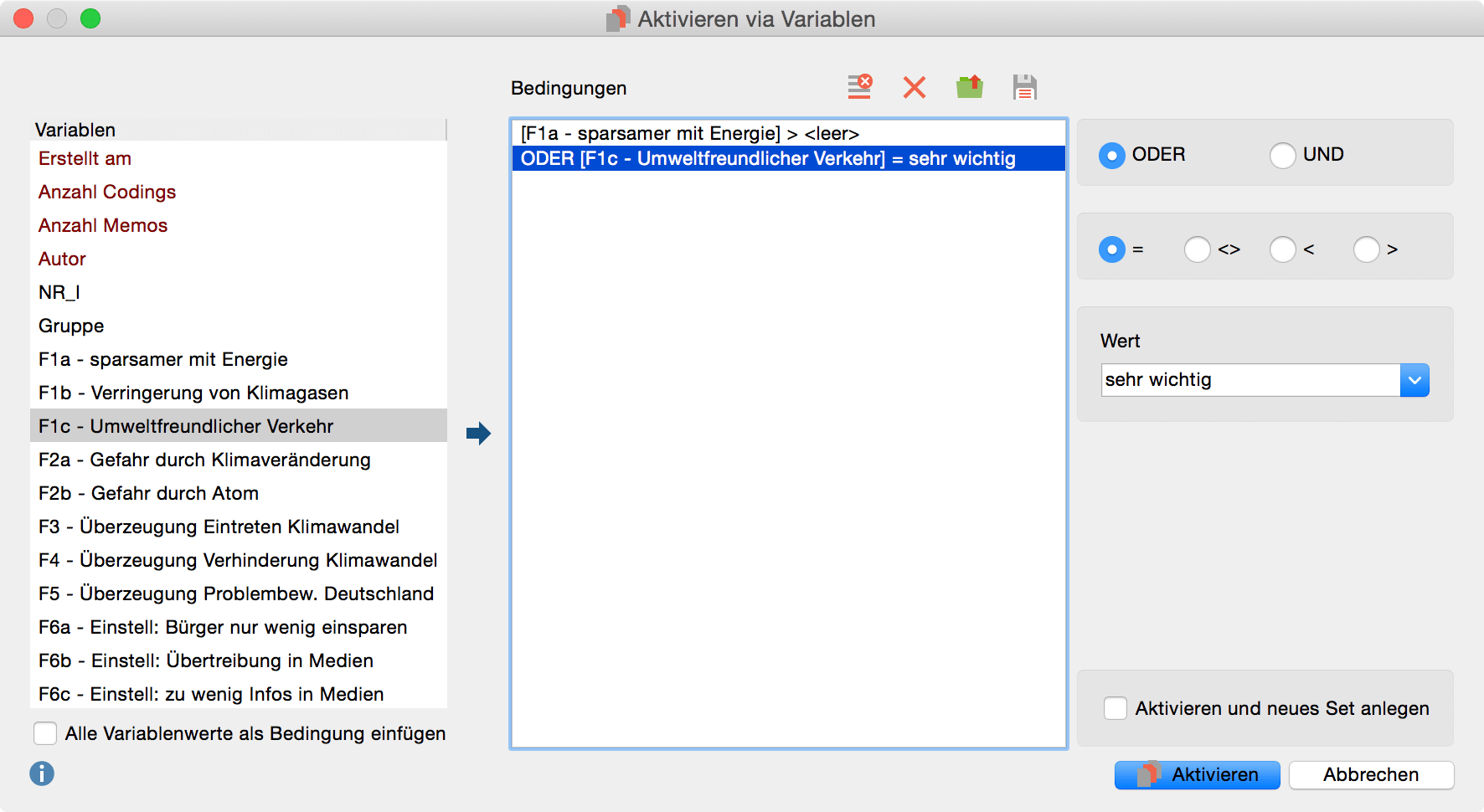The width and height of the screenshot is (1484, 812).
Task: Choose the greater-than operator
Action: [x=1366, y=249]
